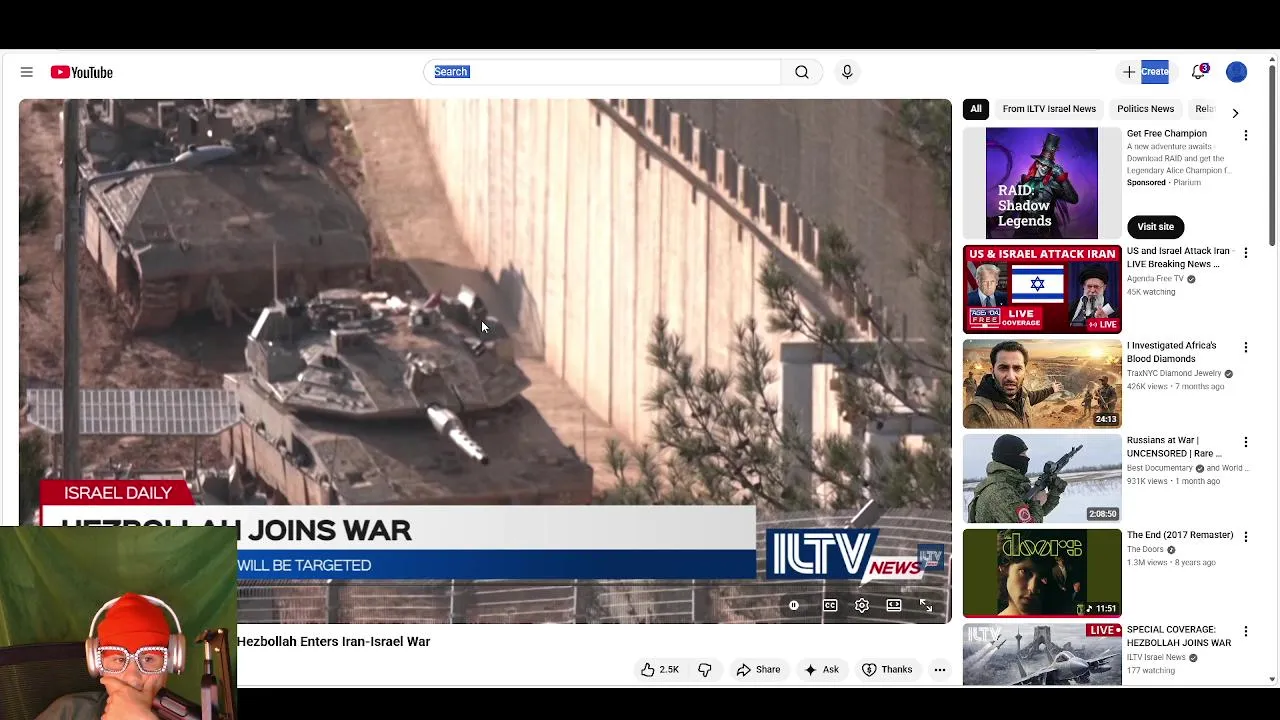Select From ILTV Israel News chip
This screenshot has width=1280, height=720.
[1049, 109]
